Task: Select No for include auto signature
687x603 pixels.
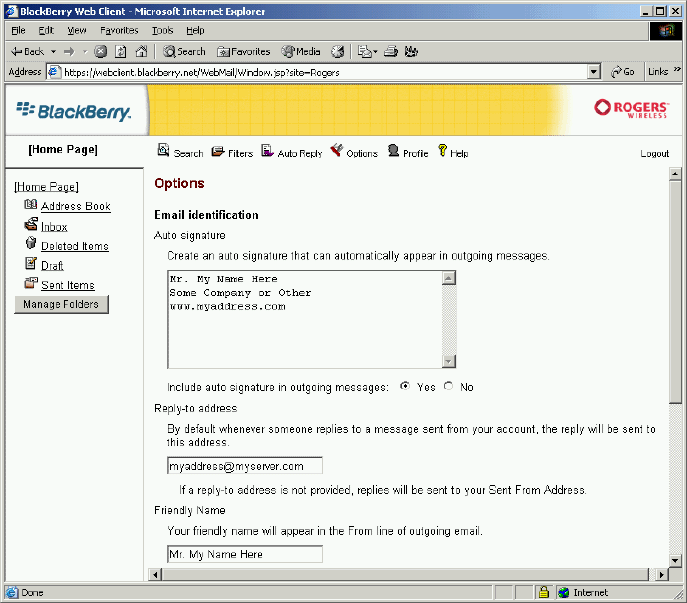Action: point(448,386)
